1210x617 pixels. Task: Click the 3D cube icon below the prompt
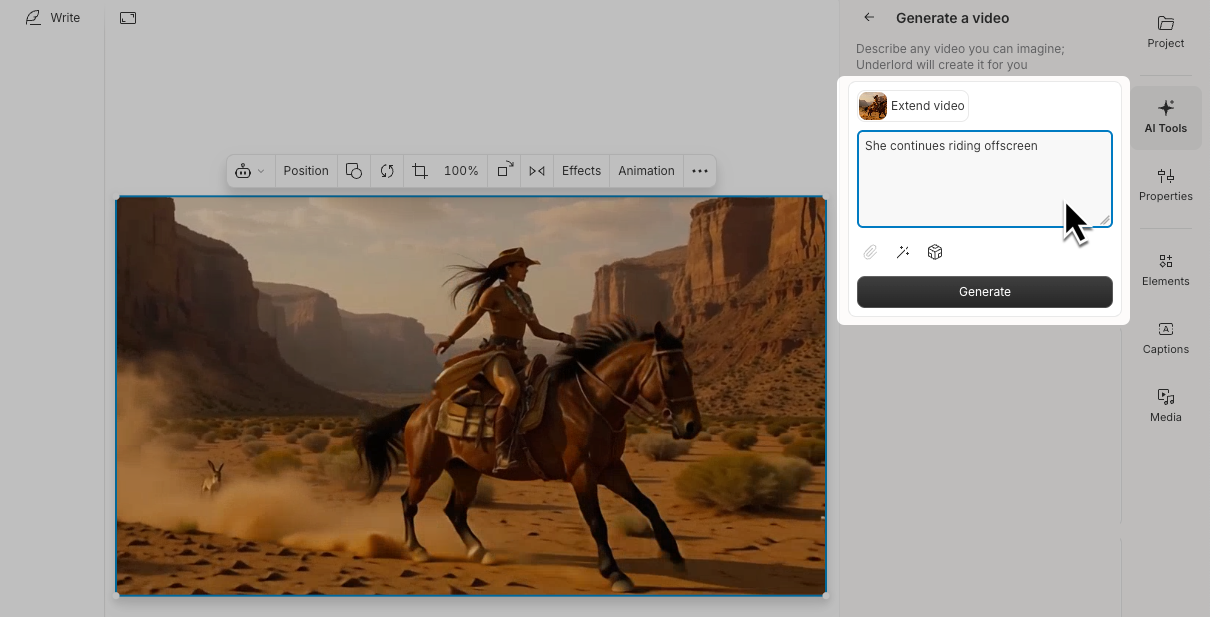pyautogui.click(x=935, y=252)
